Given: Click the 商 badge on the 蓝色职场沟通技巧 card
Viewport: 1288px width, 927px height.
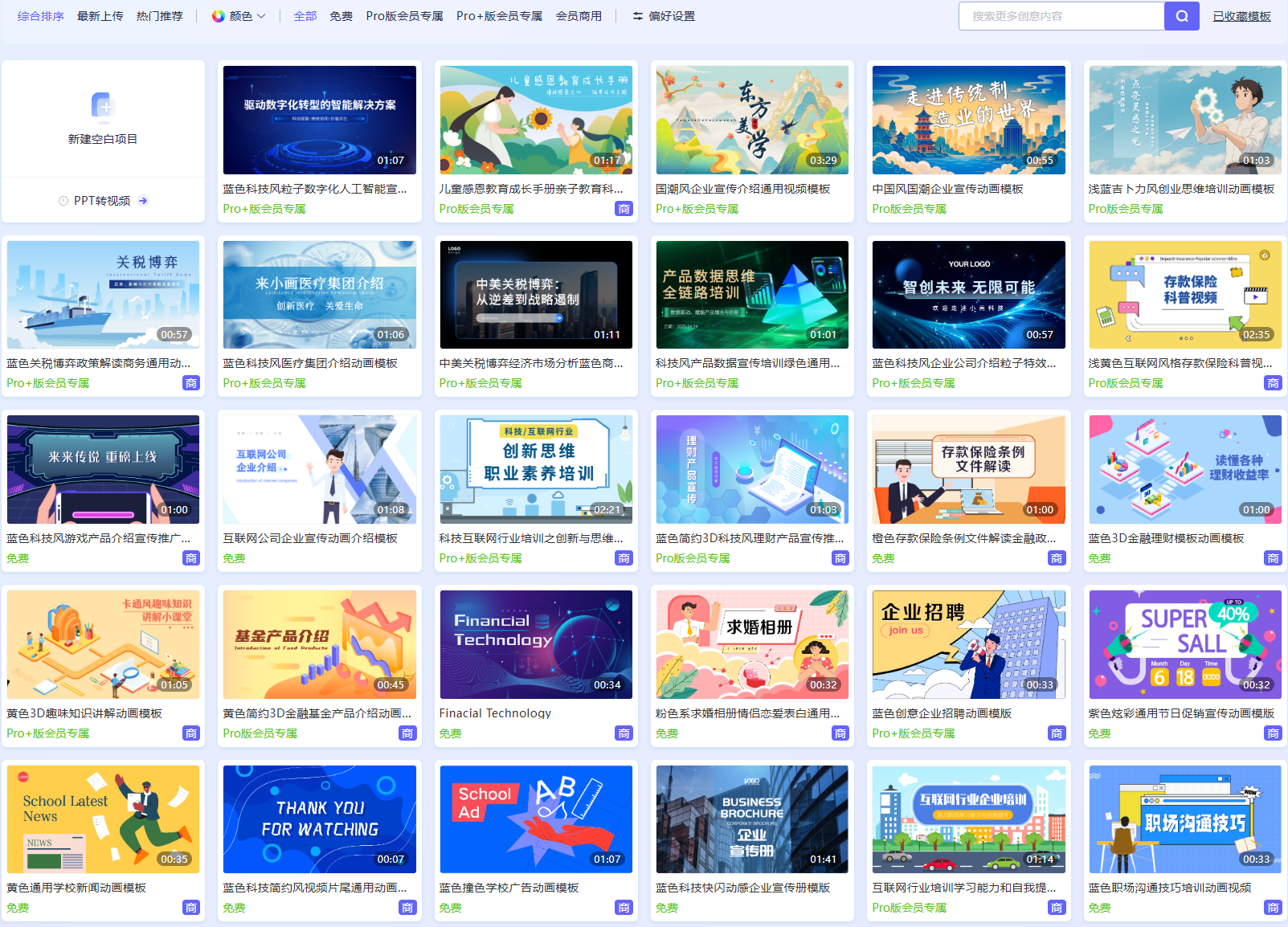Looking at the screenshot, I should [x=1273, y=908].
